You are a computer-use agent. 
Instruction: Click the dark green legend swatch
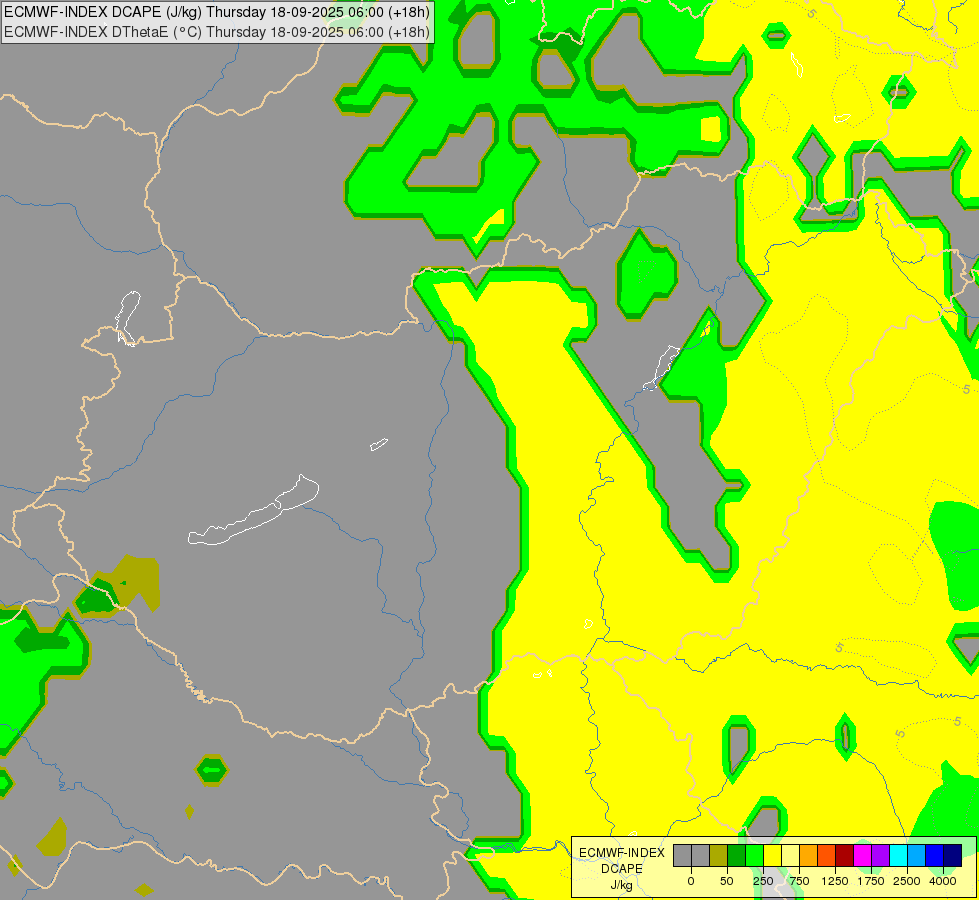pyautogui.click(x=737, y=855)
